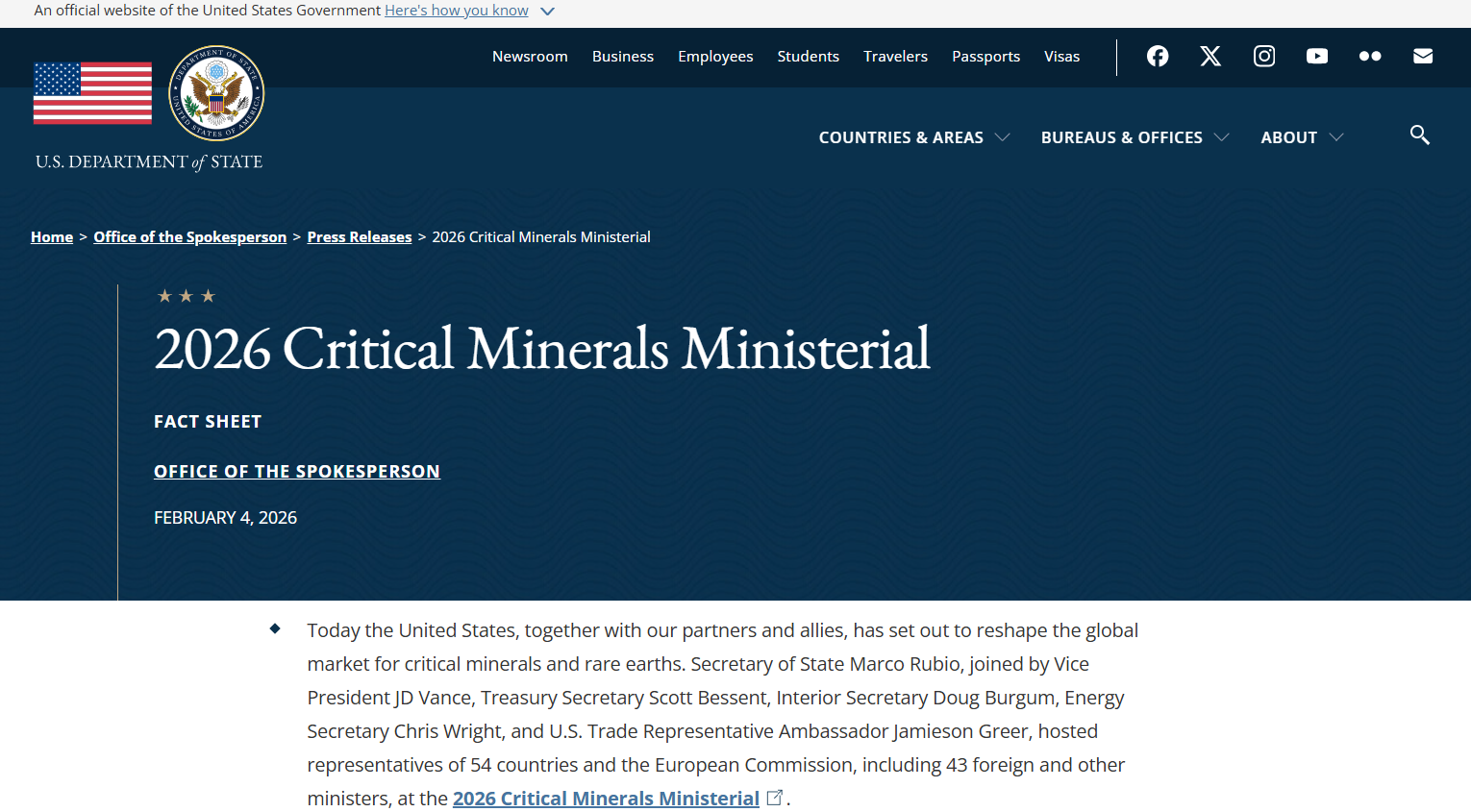Open the Office of the Spokesperson heading link
Viewport: 1471px width, 812px height.
297,472
